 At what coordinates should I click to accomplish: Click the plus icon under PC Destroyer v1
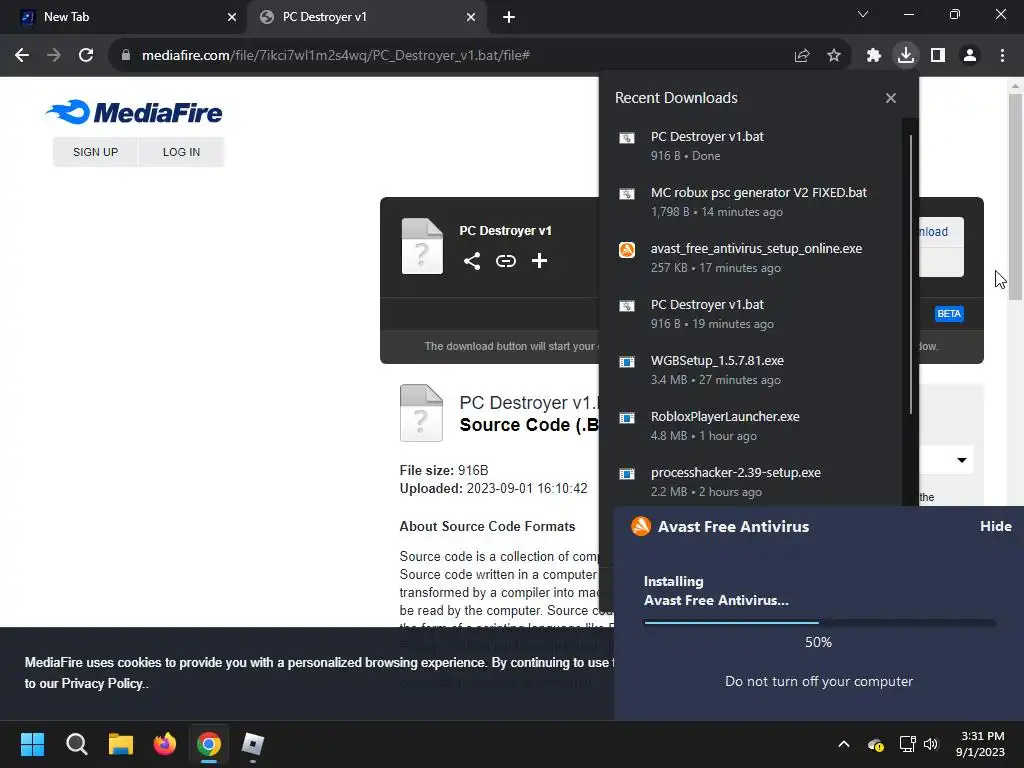(x=539, y=261)
